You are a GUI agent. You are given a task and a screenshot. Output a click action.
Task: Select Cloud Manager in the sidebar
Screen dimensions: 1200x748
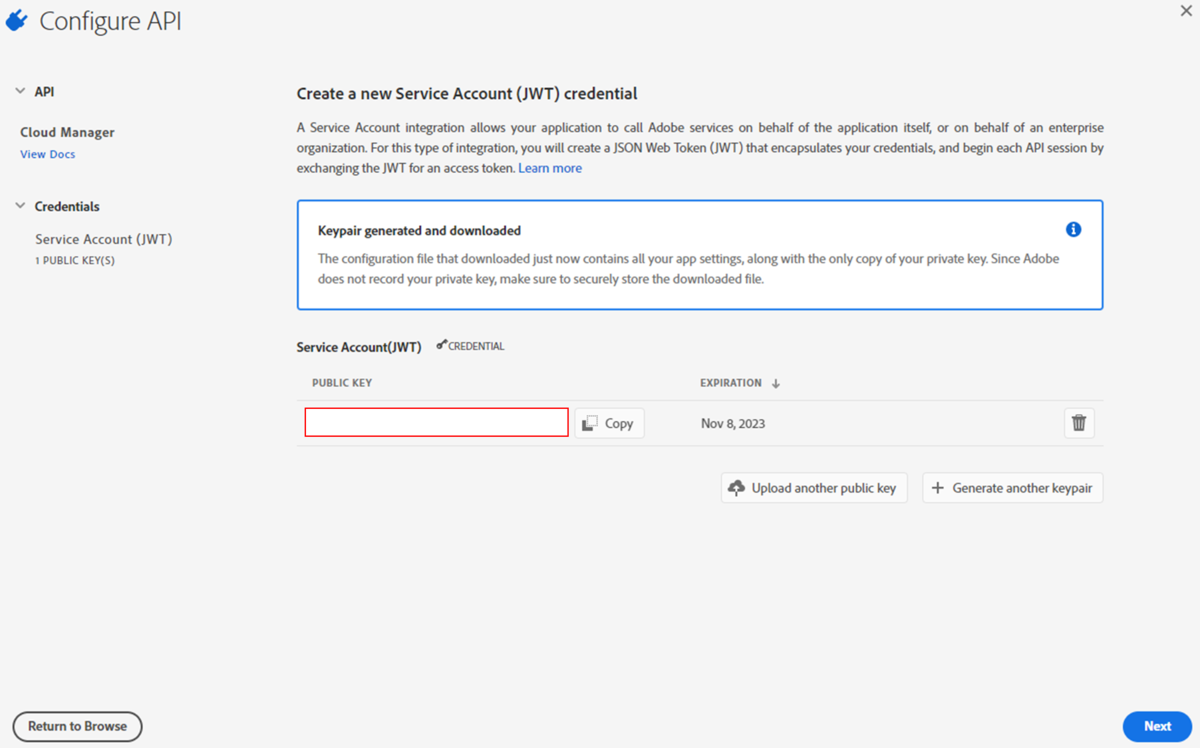tap(67, 132)
